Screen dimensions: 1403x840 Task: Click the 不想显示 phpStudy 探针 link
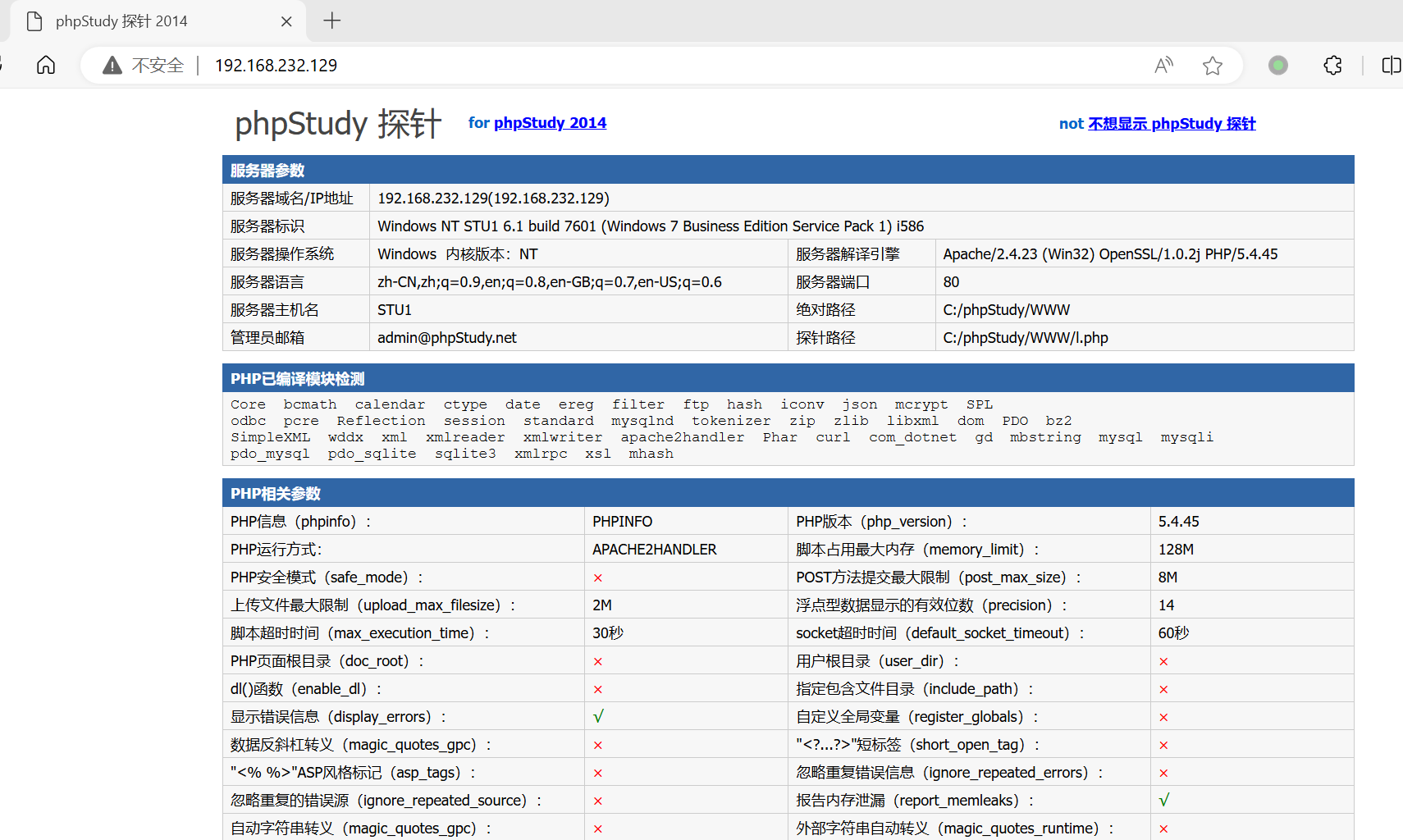point(1172,124)
